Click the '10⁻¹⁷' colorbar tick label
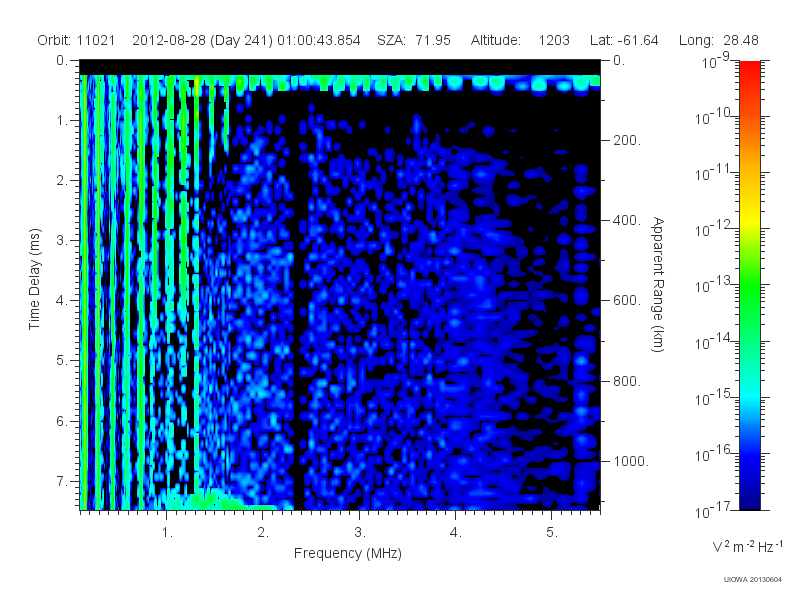 tap(712, 510)
